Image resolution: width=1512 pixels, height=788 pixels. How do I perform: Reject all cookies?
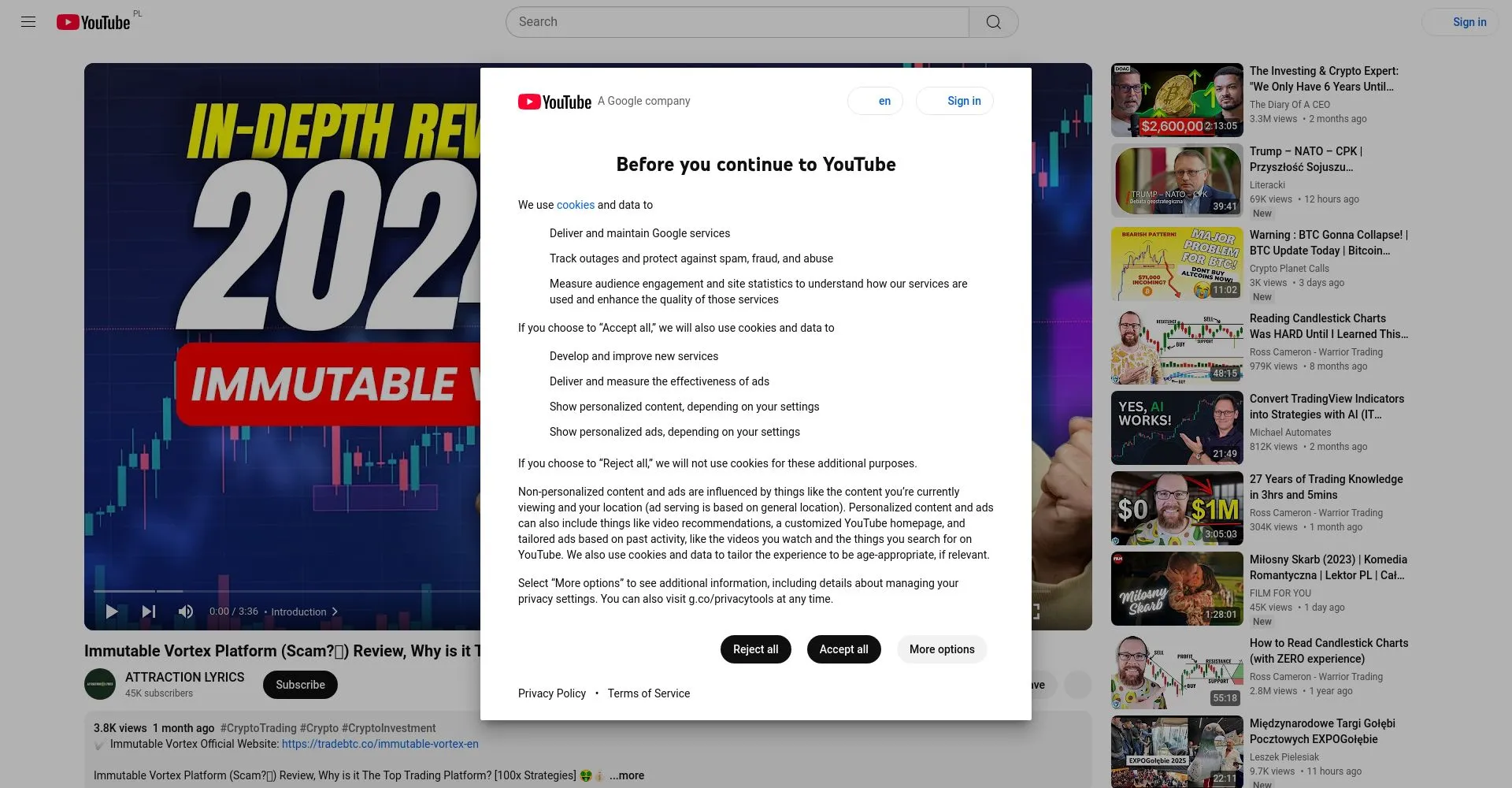tap(755, 649)
